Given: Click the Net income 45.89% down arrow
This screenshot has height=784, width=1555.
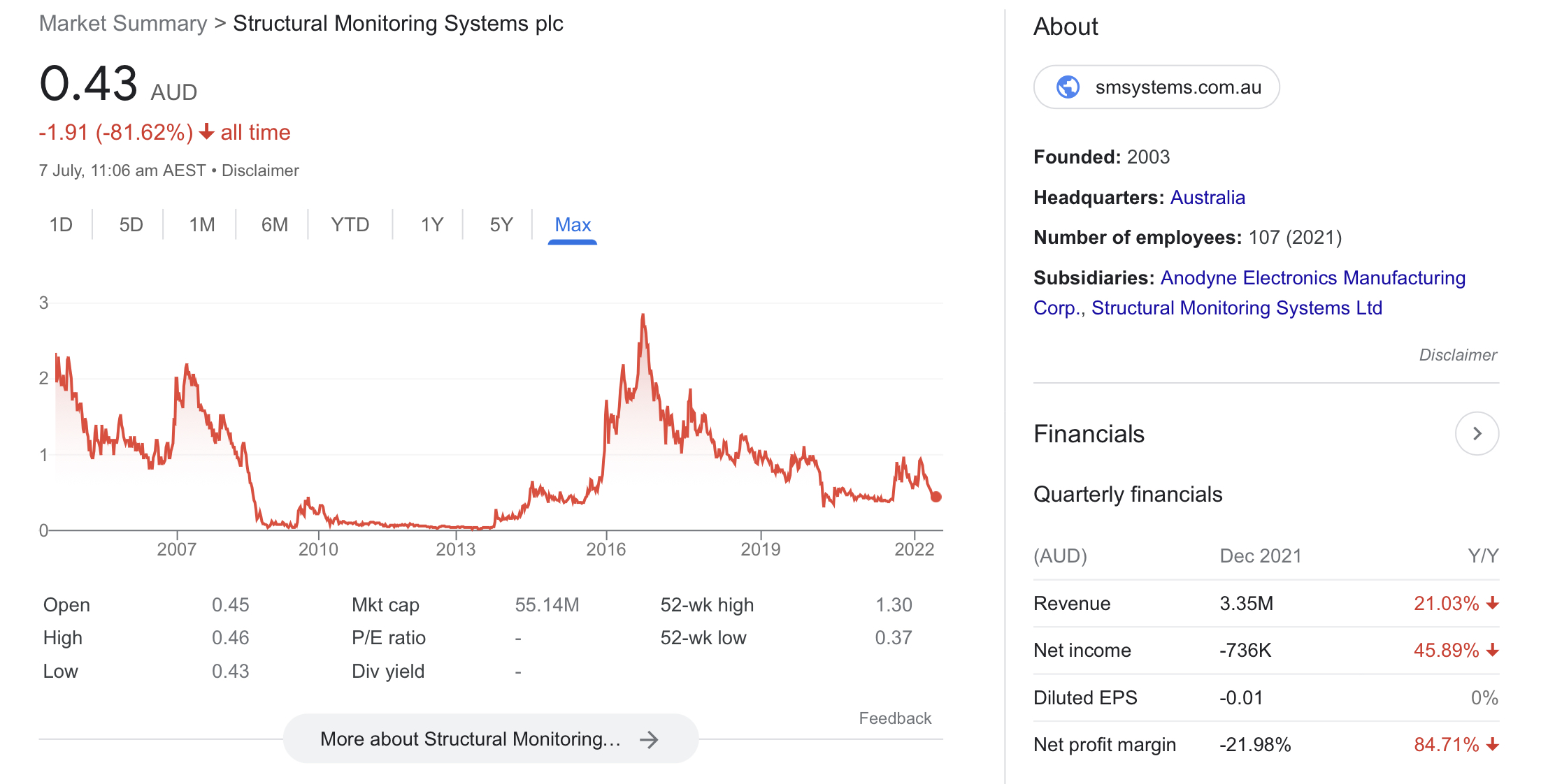Looking at the screenshot, I should coord(1493,651).
